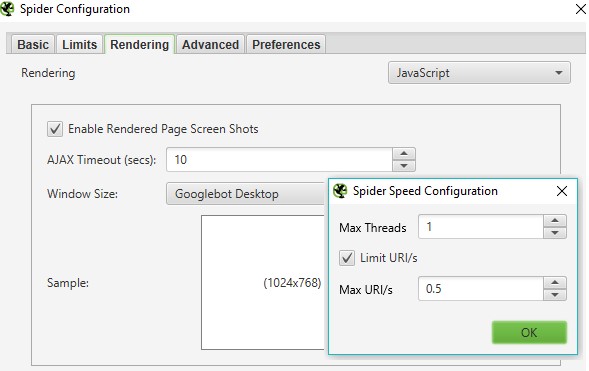Open the Advanced tab

(211, 44)
